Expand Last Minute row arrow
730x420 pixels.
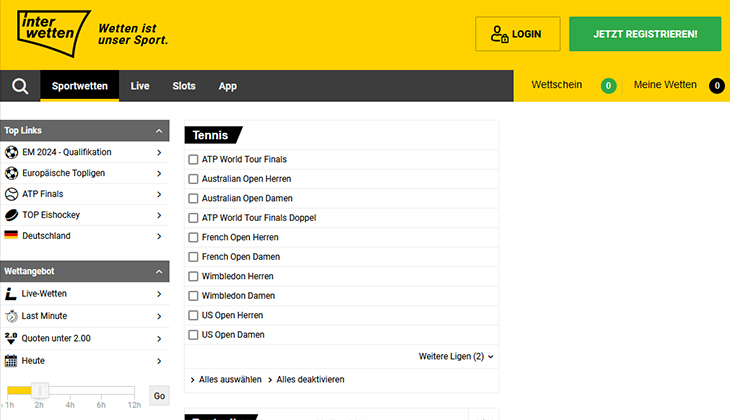tap(159, 317)
